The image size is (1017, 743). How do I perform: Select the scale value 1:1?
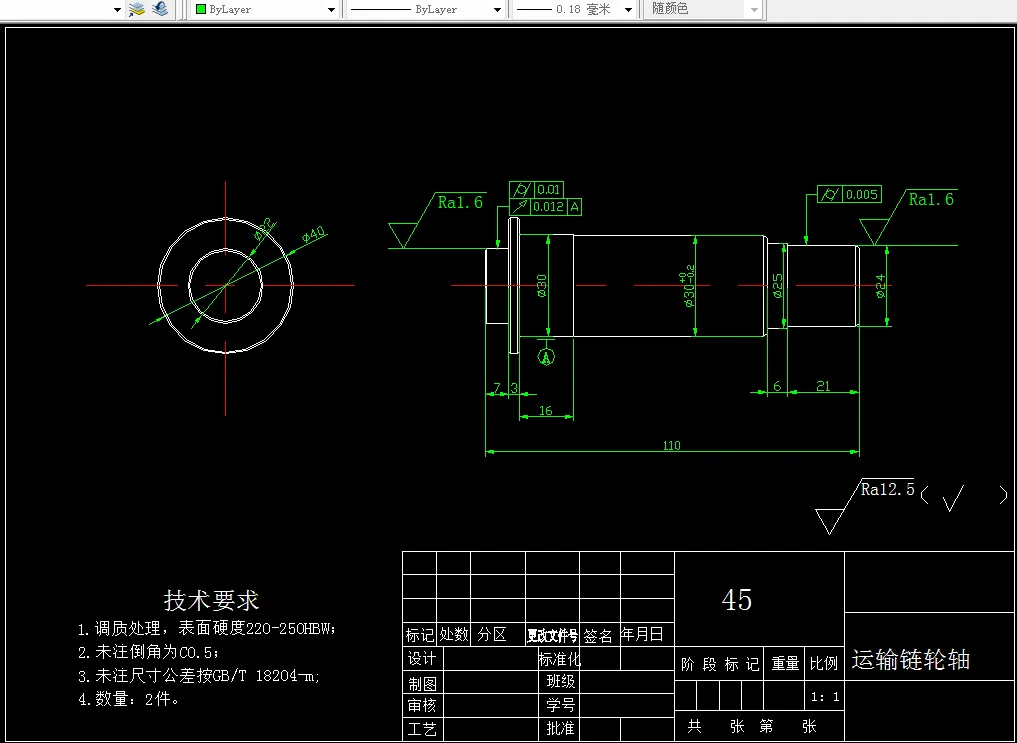coord(825,697)
